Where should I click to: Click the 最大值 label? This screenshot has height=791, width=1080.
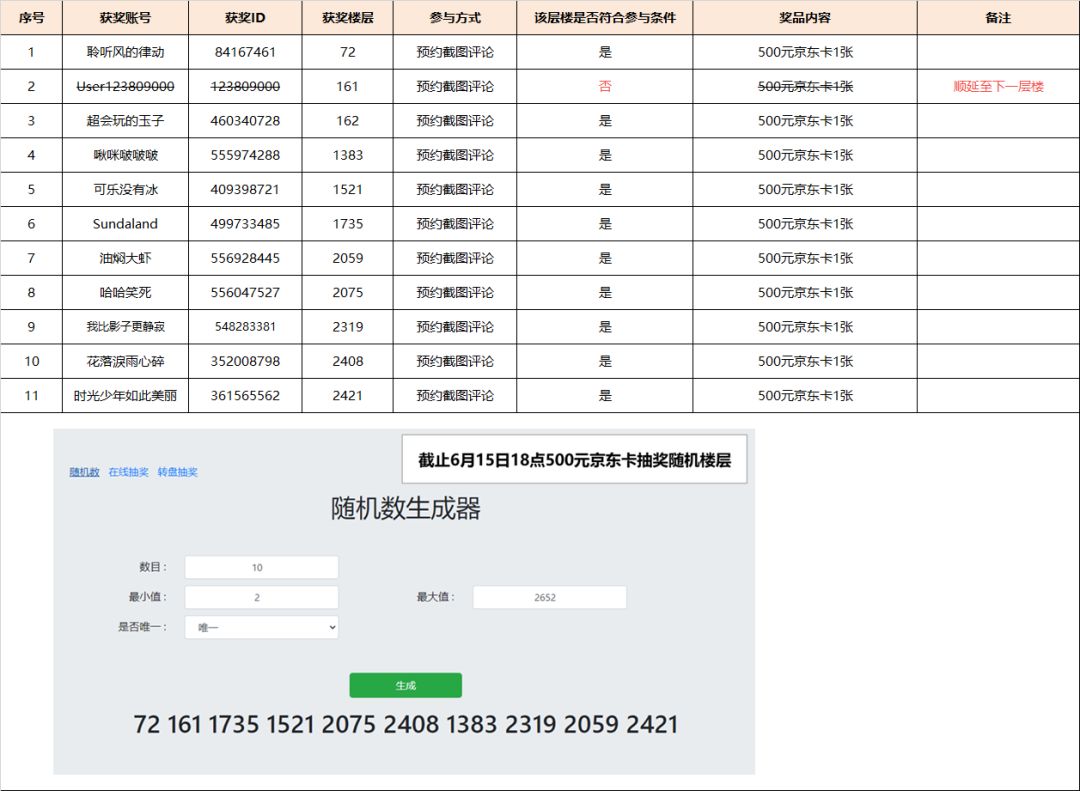tap(435, 597)
